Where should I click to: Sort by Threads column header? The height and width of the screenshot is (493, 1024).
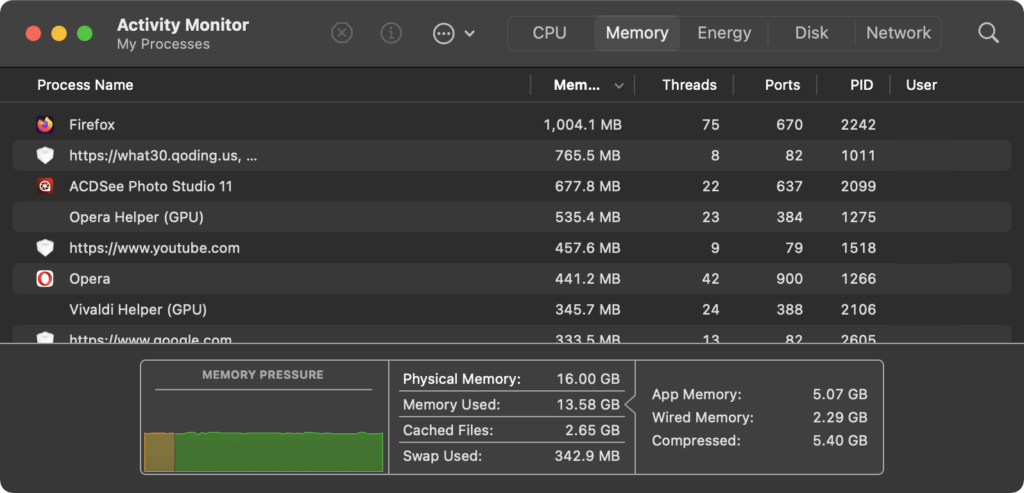point(689,85)
